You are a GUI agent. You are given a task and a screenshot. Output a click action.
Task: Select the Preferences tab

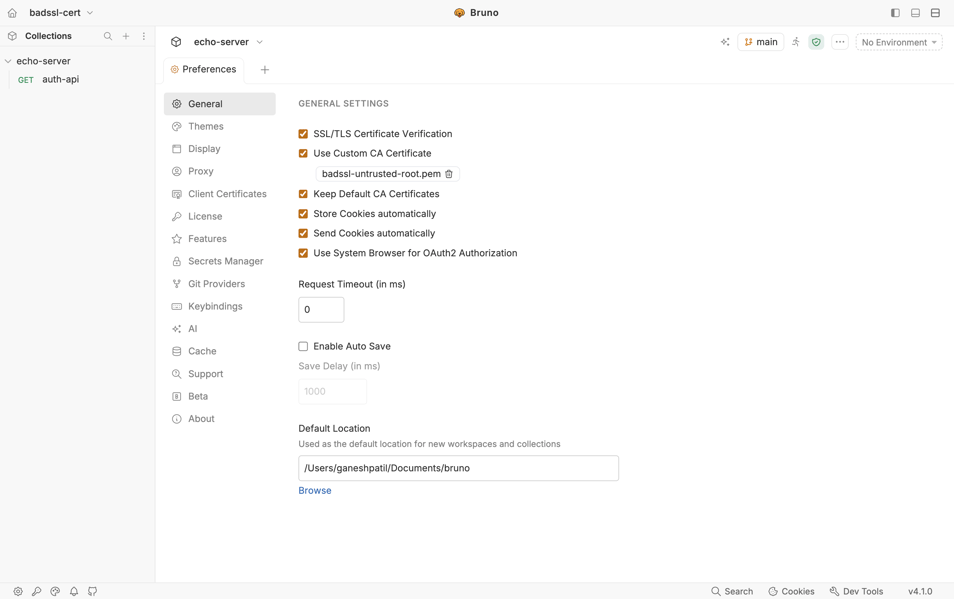tap(204, 69)
